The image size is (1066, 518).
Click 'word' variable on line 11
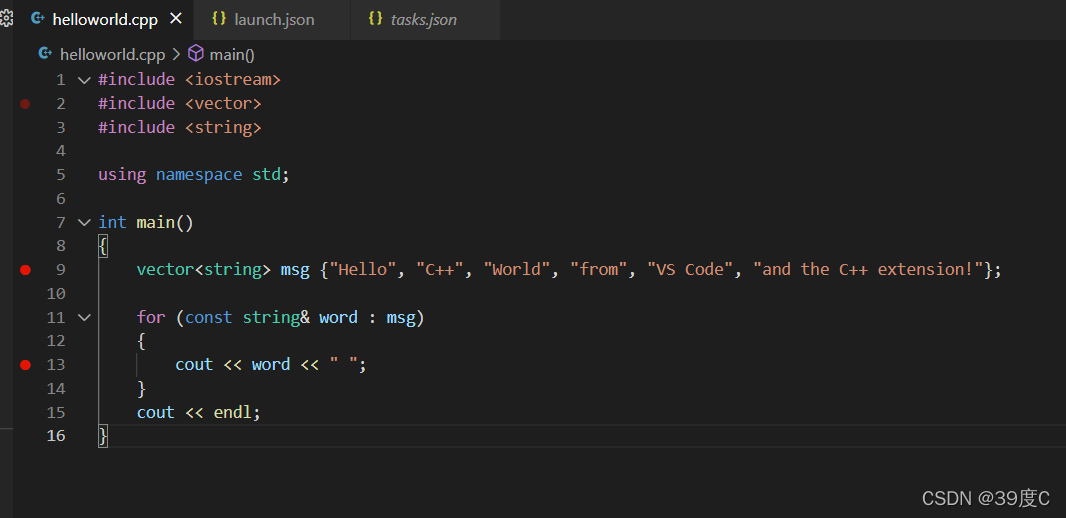[x=339, y=317]
